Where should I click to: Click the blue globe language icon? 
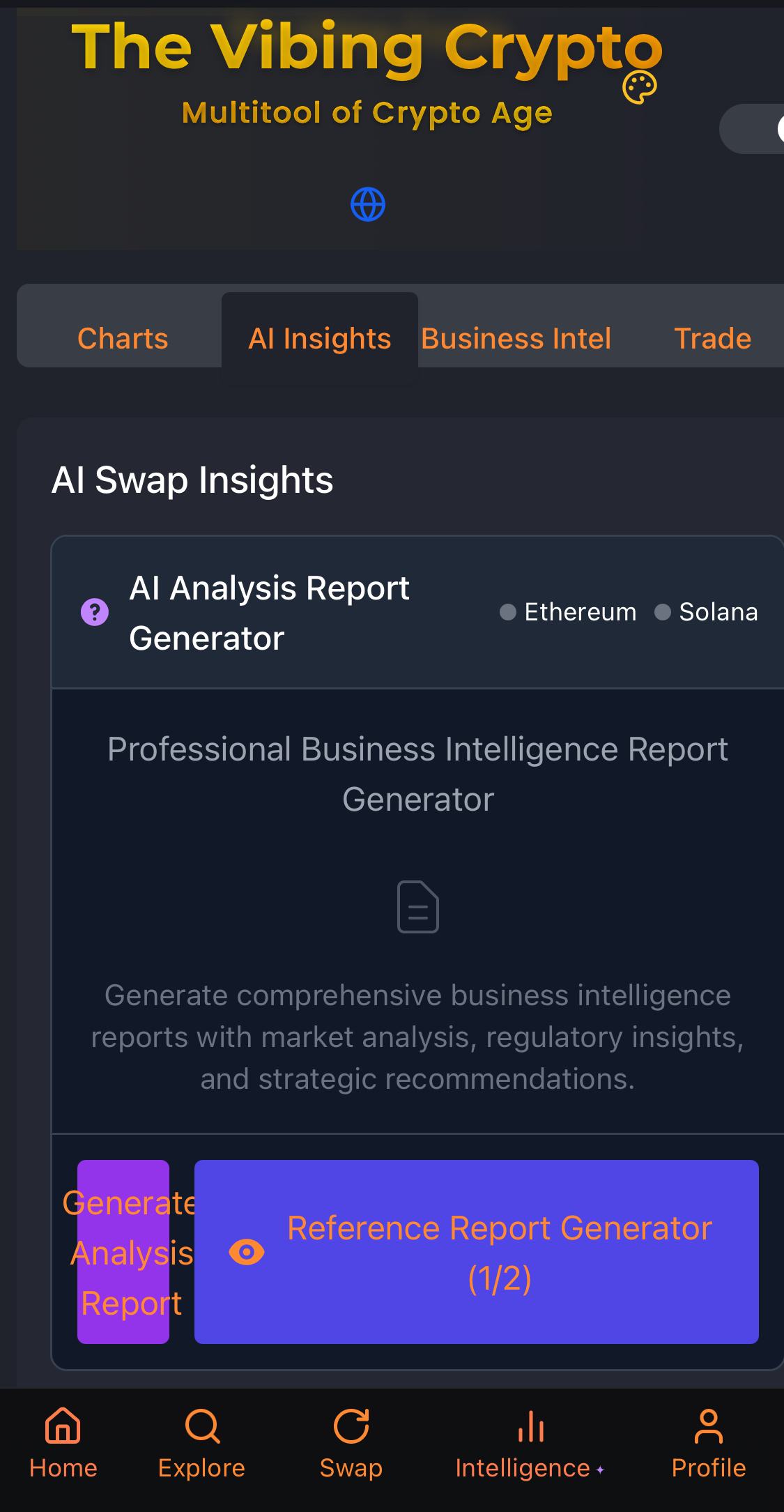pos(368,204)
